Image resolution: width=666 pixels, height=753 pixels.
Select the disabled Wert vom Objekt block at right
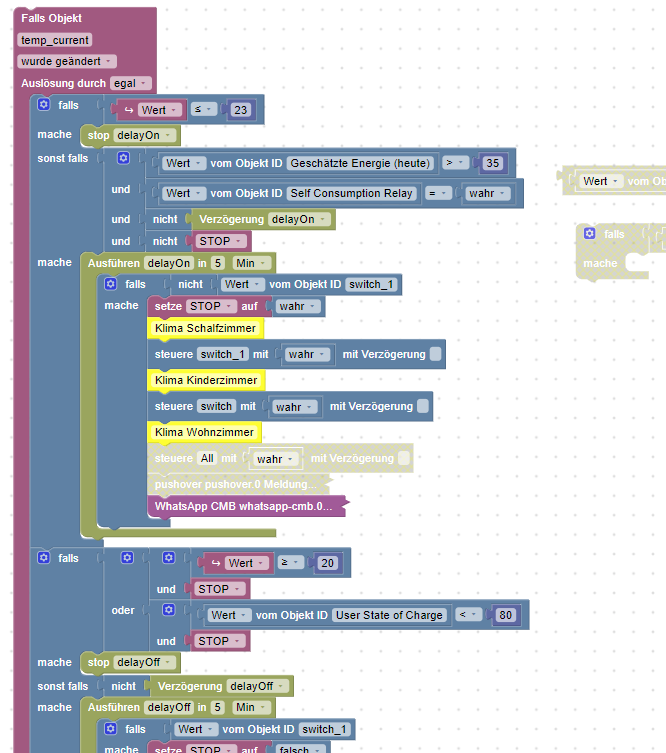pos(615,181)
